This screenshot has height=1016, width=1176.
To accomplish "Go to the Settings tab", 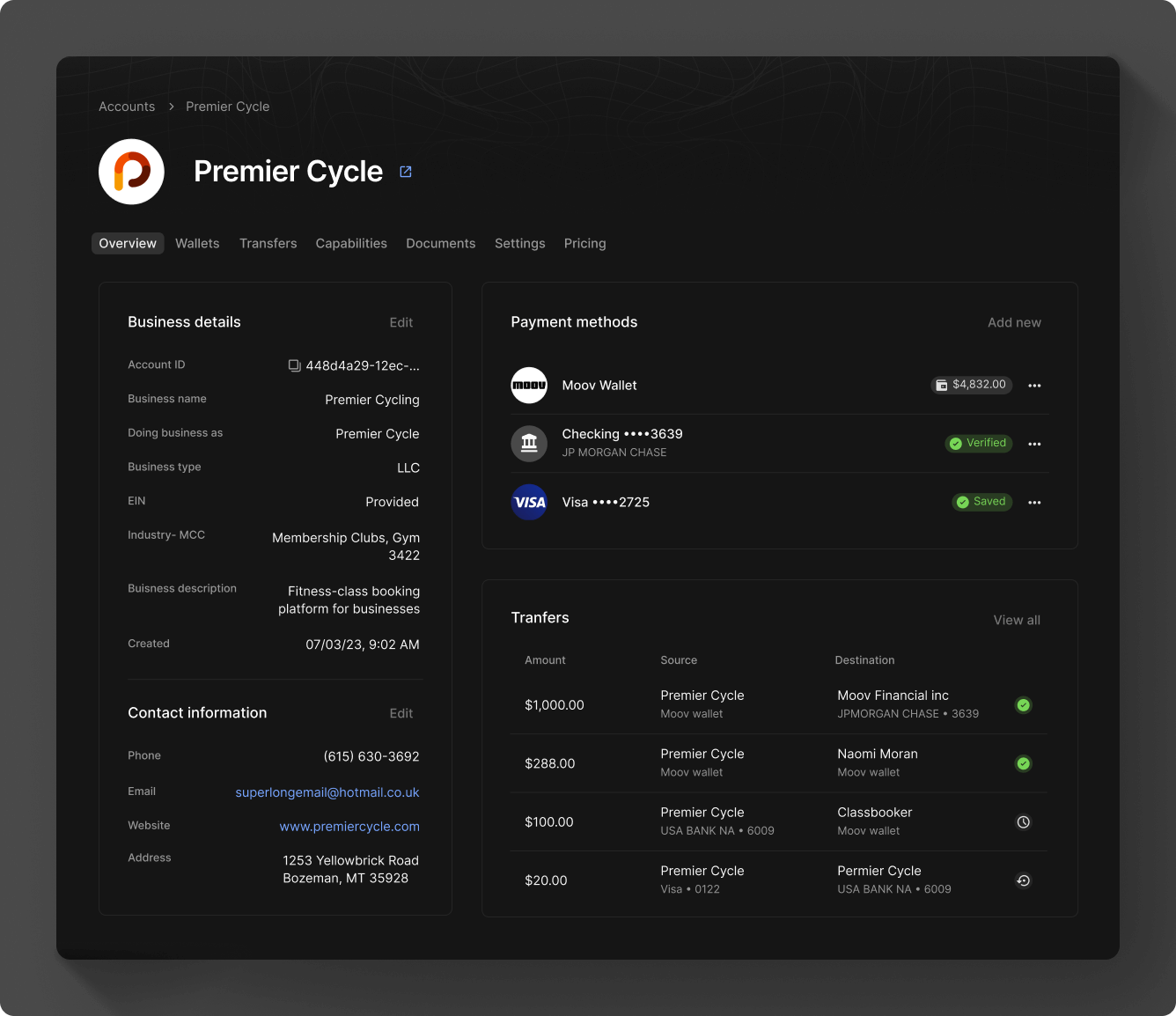I will pos(520,244).
